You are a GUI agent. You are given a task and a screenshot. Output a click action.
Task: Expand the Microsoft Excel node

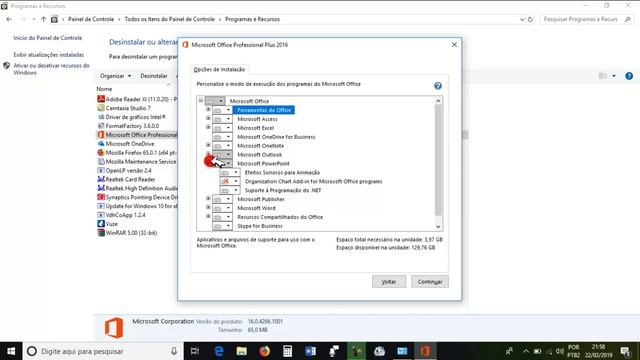point(208,127)
